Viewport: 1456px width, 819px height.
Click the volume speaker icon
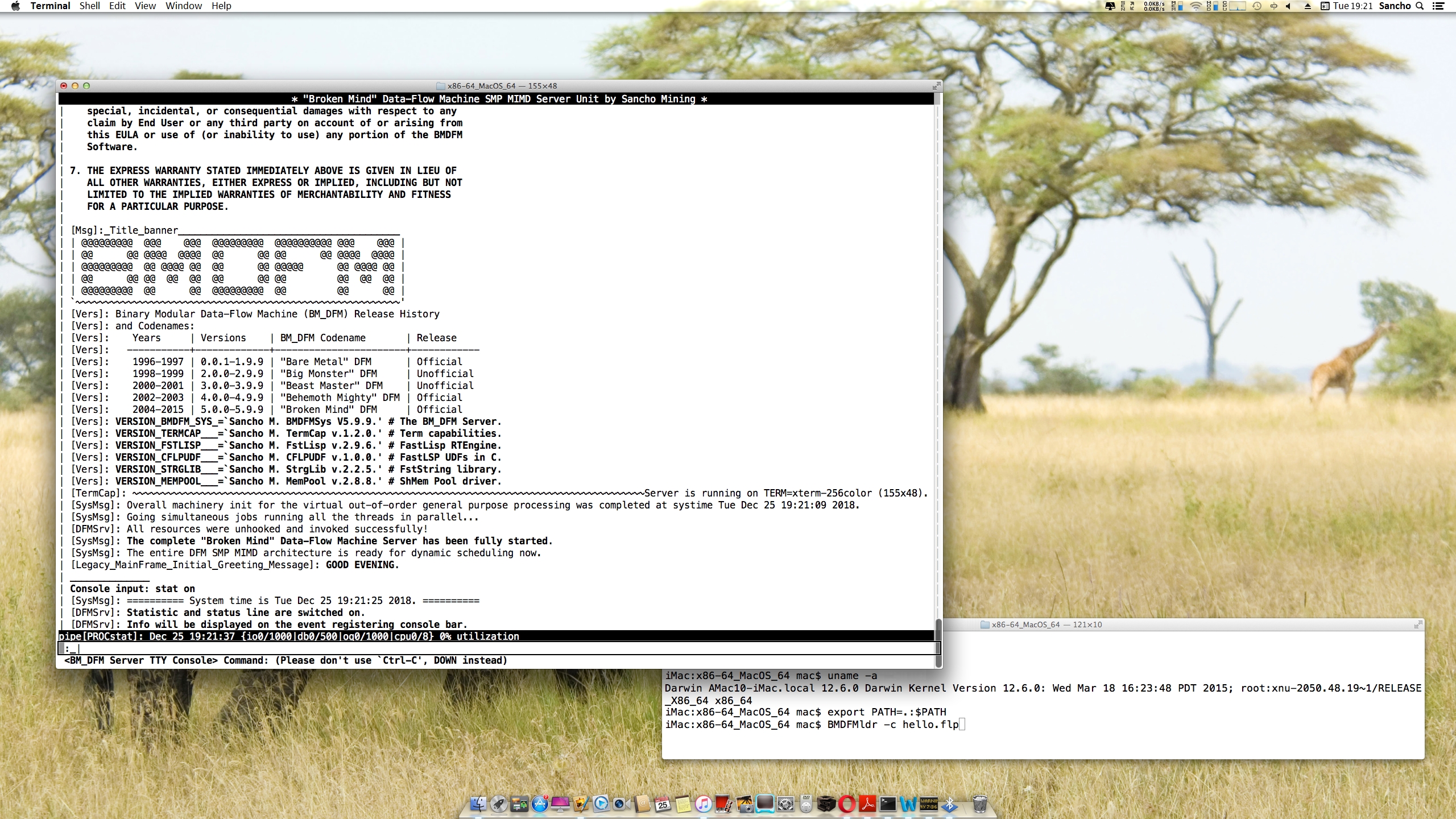(x=1288, y=6)
